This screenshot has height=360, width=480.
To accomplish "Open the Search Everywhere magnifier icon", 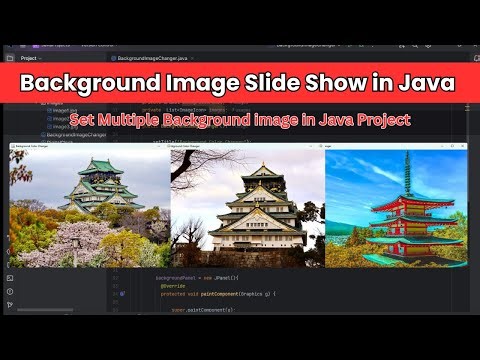I will pos(415,46).
